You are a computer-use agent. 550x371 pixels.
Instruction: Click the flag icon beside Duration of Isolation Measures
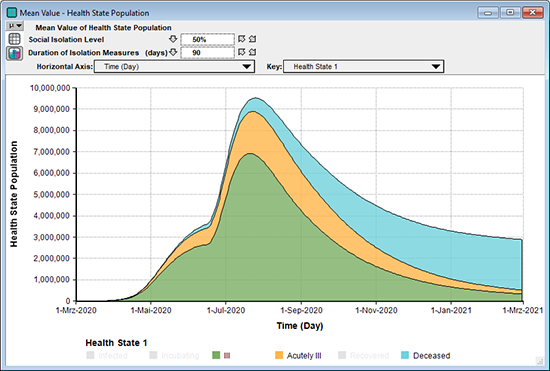(242, 52)
